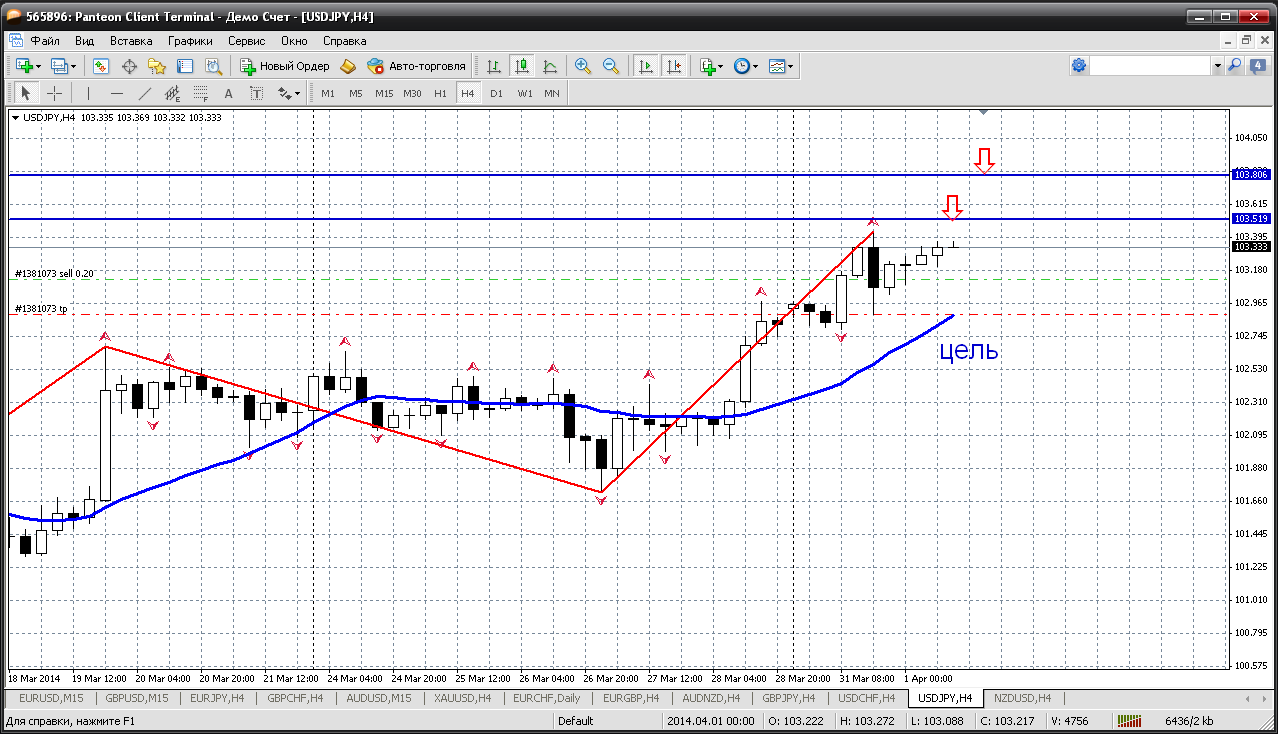Draw a horizontal line tool
This screenshot has width=1278, height=734.
pos(117,93)
